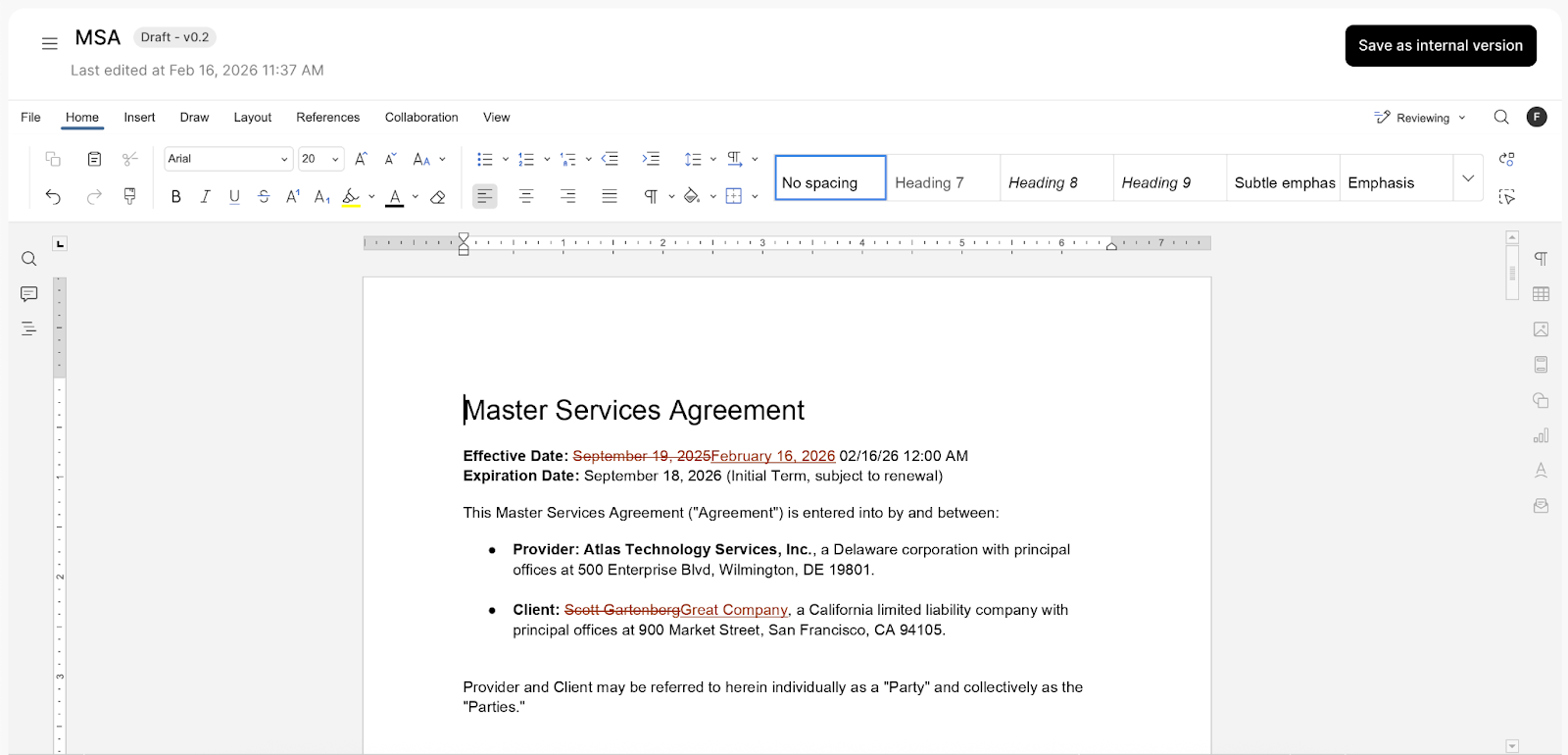Open the Find icon in left sidebar
The image size is (1568, 755).
(29, 259)
